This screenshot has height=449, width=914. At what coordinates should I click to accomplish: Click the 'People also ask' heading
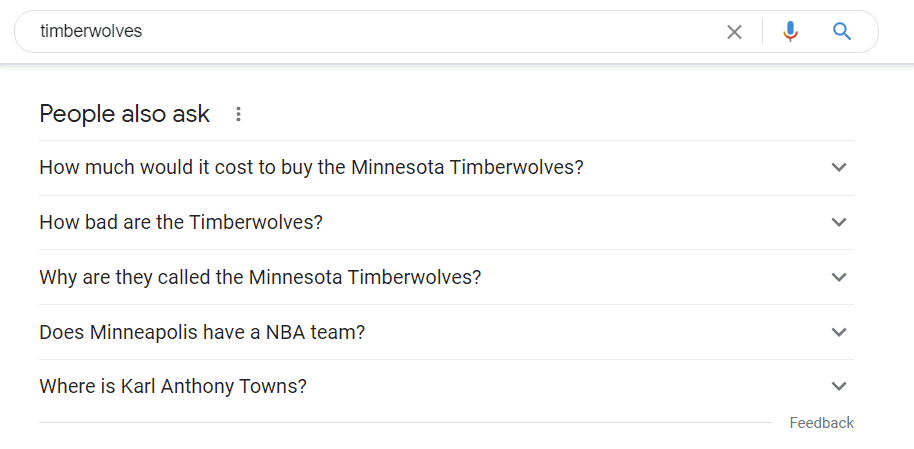point(125,114)
